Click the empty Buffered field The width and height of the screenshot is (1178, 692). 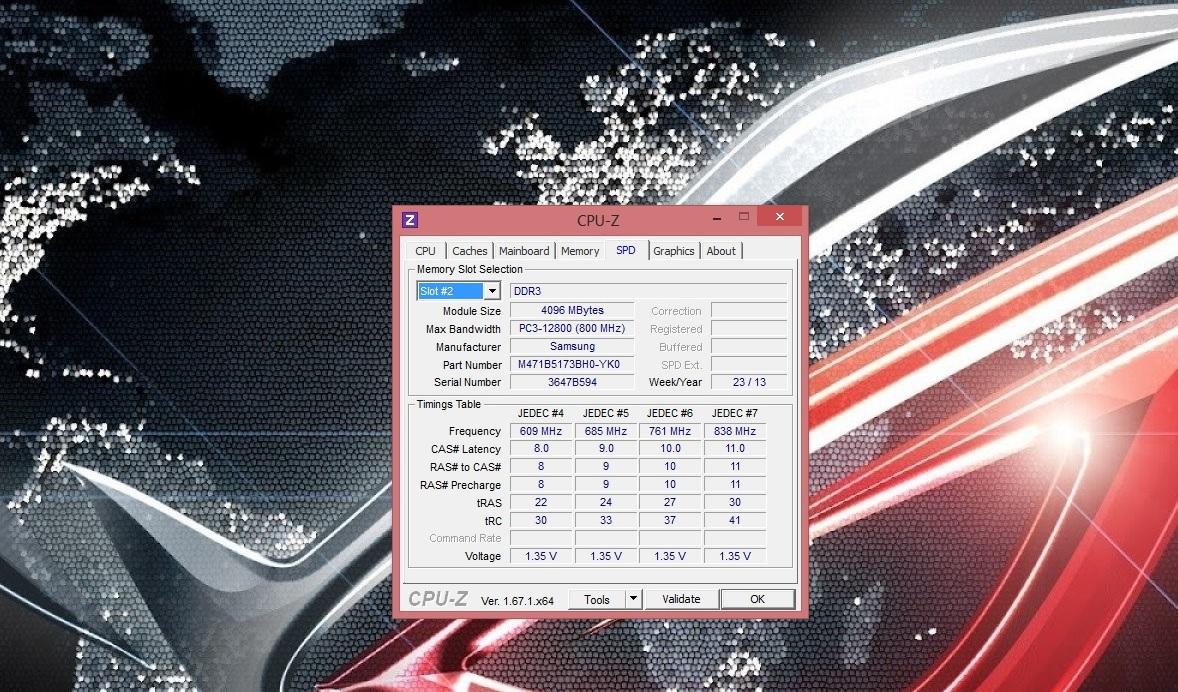point(749,346)
